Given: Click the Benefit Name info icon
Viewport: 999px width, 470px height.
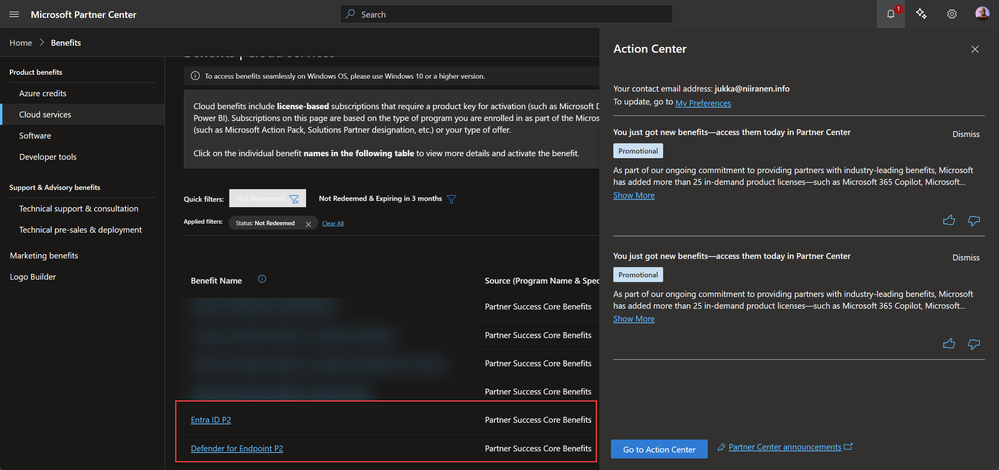Looking at the screenshot, I should pyautogui.click(x=262, y=279).
